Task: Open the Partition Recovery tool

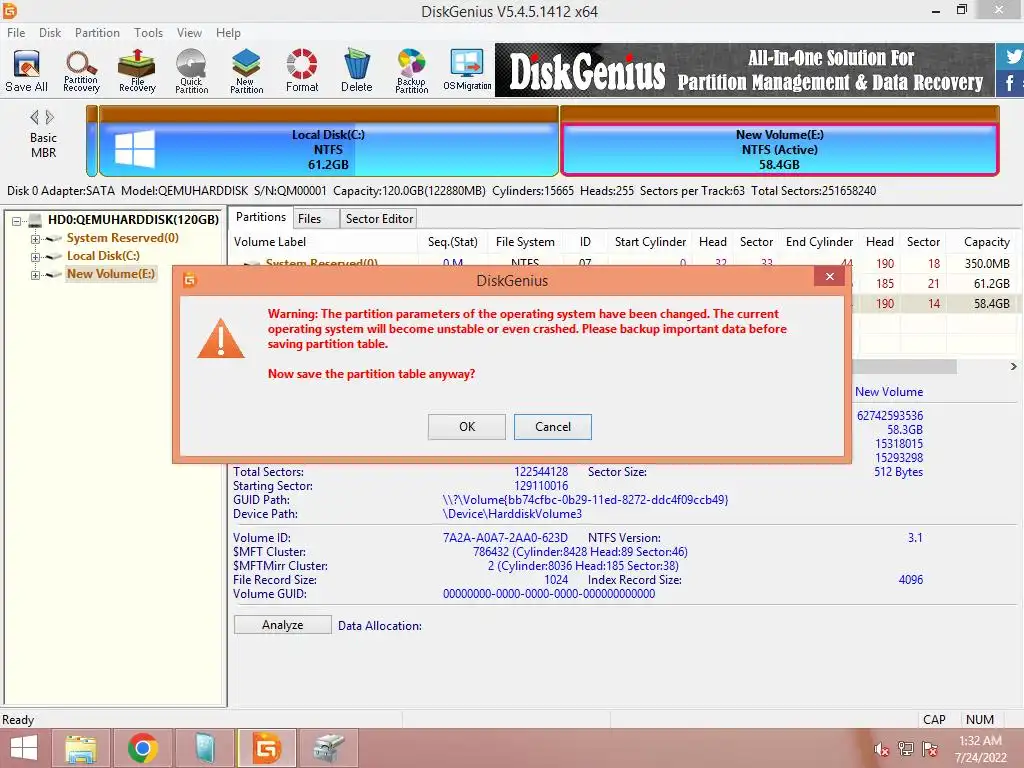Action: (81, 70)
